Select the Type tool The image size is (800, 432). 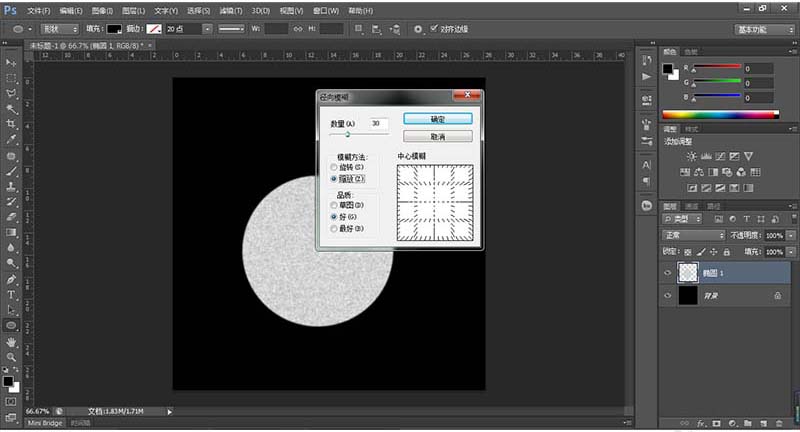tap(11, 295)
